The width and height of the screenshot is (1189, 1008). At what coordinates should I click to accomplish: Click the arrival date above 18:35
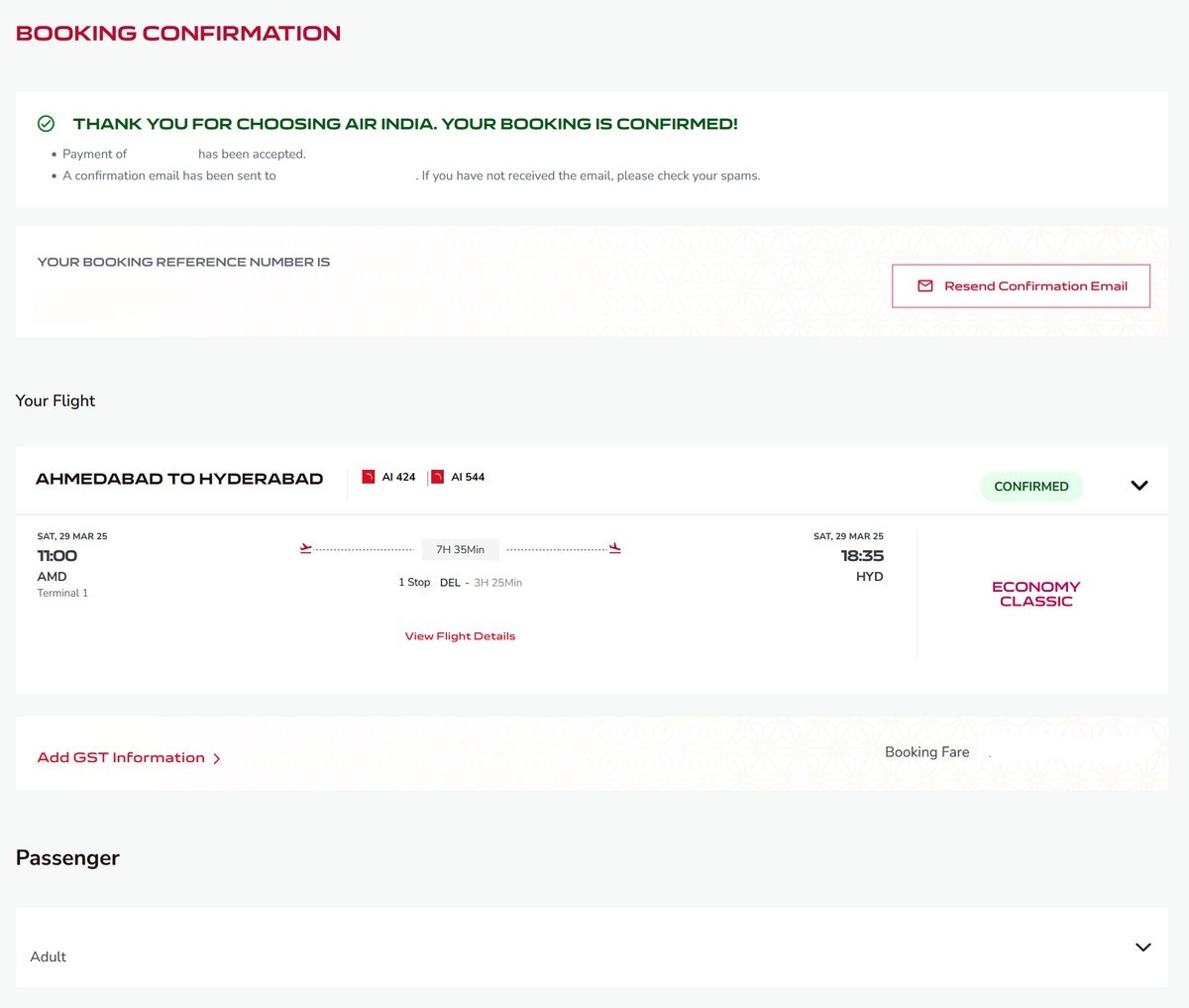tap(848, 536)
